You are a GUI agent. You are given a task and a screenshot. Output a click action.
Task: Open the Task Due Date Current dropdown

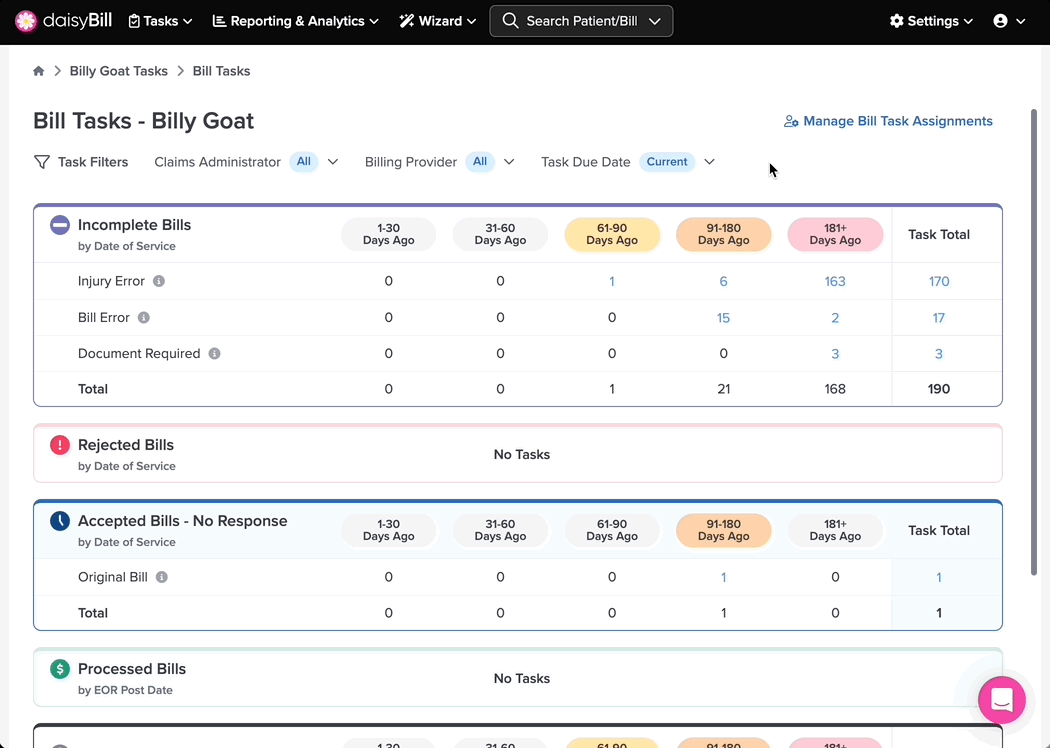point(710,162)
